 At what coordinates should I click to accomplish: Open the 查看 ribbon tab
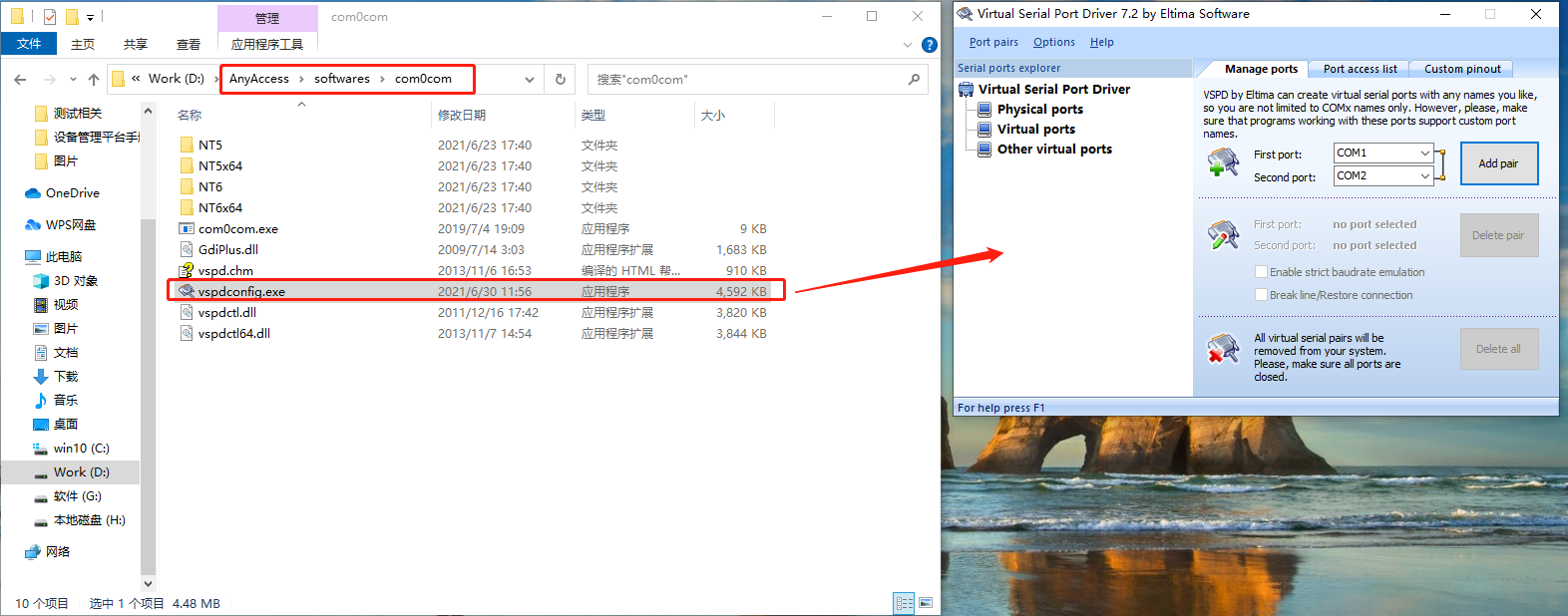(189, 44)
